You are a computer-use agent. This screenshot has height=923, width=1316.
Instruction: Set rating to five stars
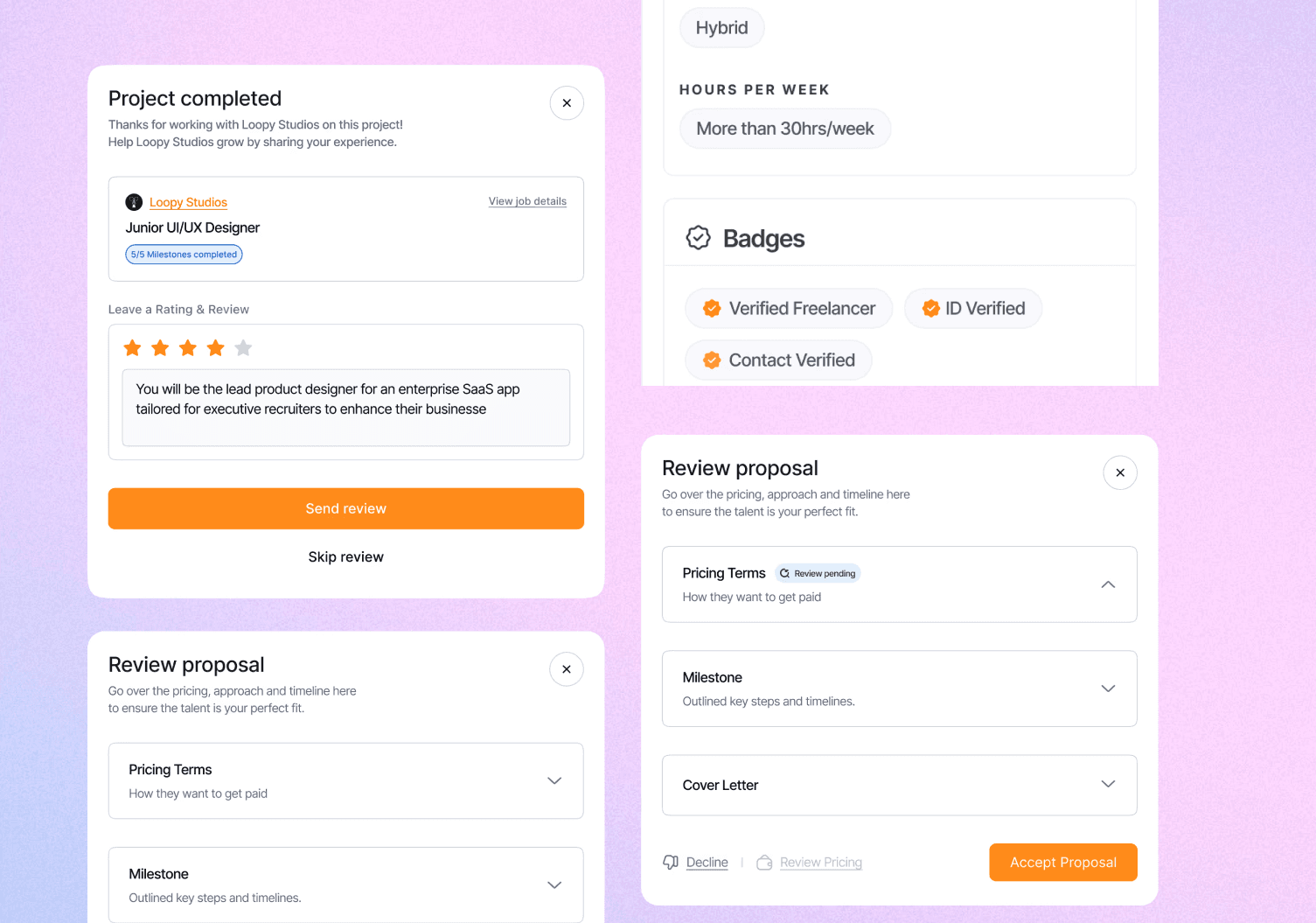tap(243, 348)
